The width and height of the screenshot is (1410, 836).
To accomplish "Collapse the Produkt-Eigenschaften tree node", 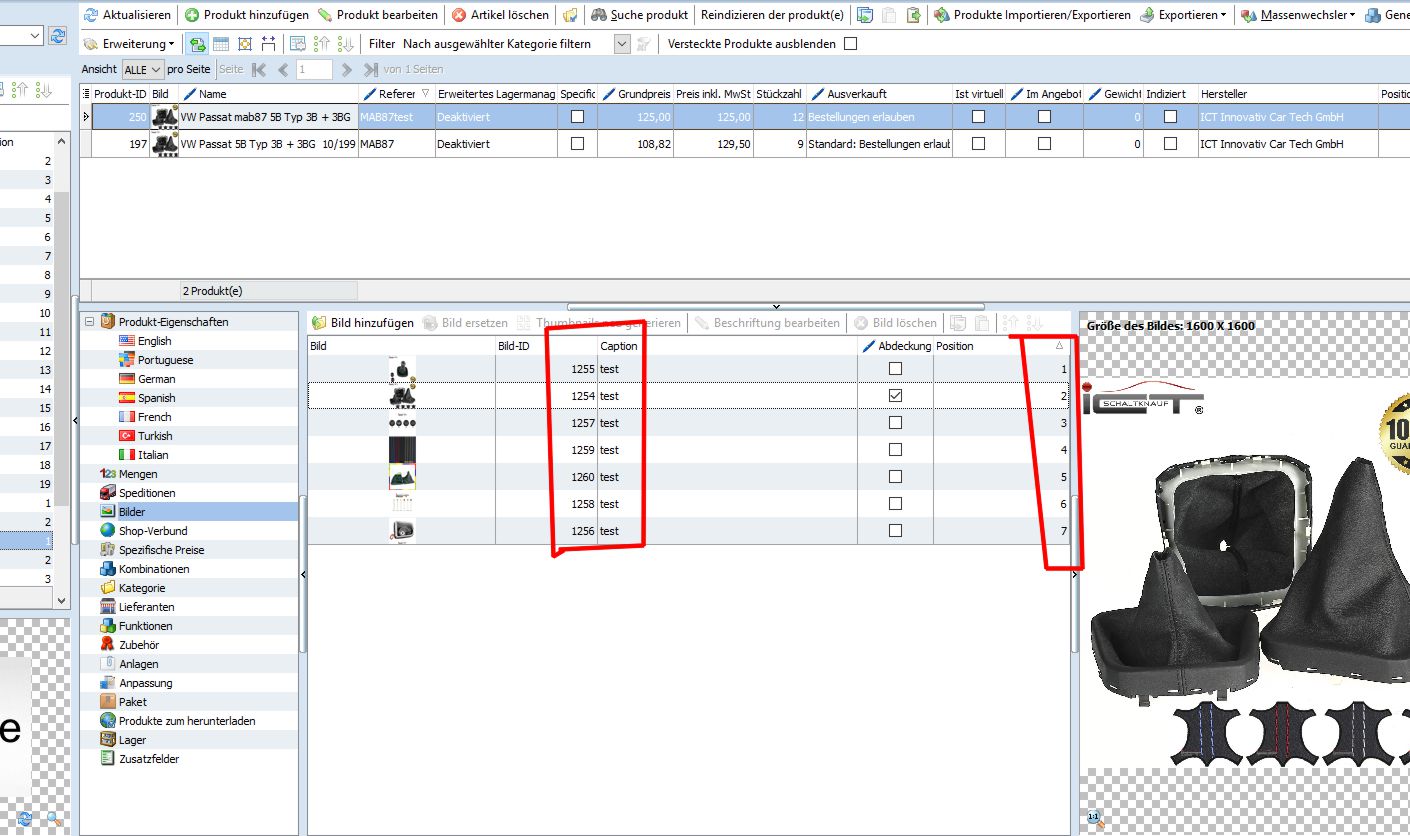I will click(x=89, y=322).
